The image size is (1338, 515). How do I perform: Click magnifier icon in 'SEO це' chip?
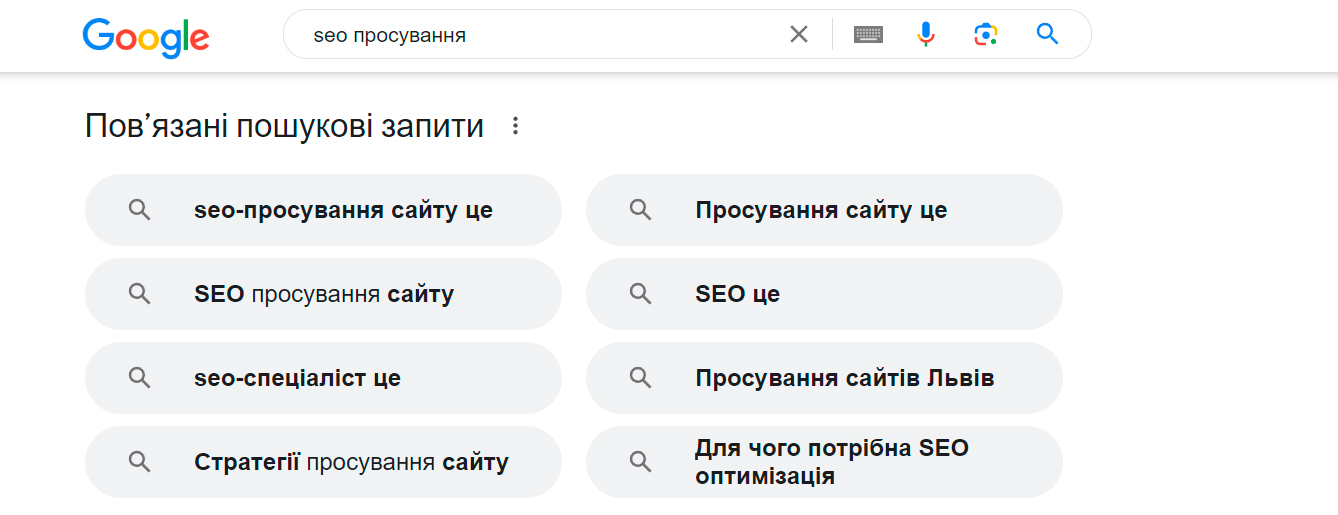click(640, 294)
